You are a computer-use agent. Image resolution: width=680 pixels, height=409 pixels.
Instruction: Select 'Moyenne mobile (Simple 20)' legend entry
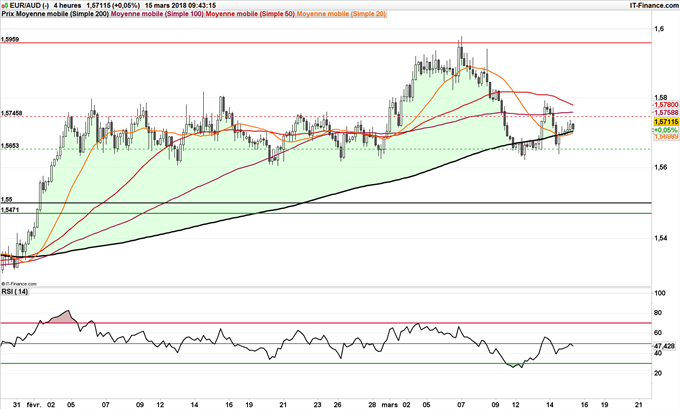click(341, 14)
